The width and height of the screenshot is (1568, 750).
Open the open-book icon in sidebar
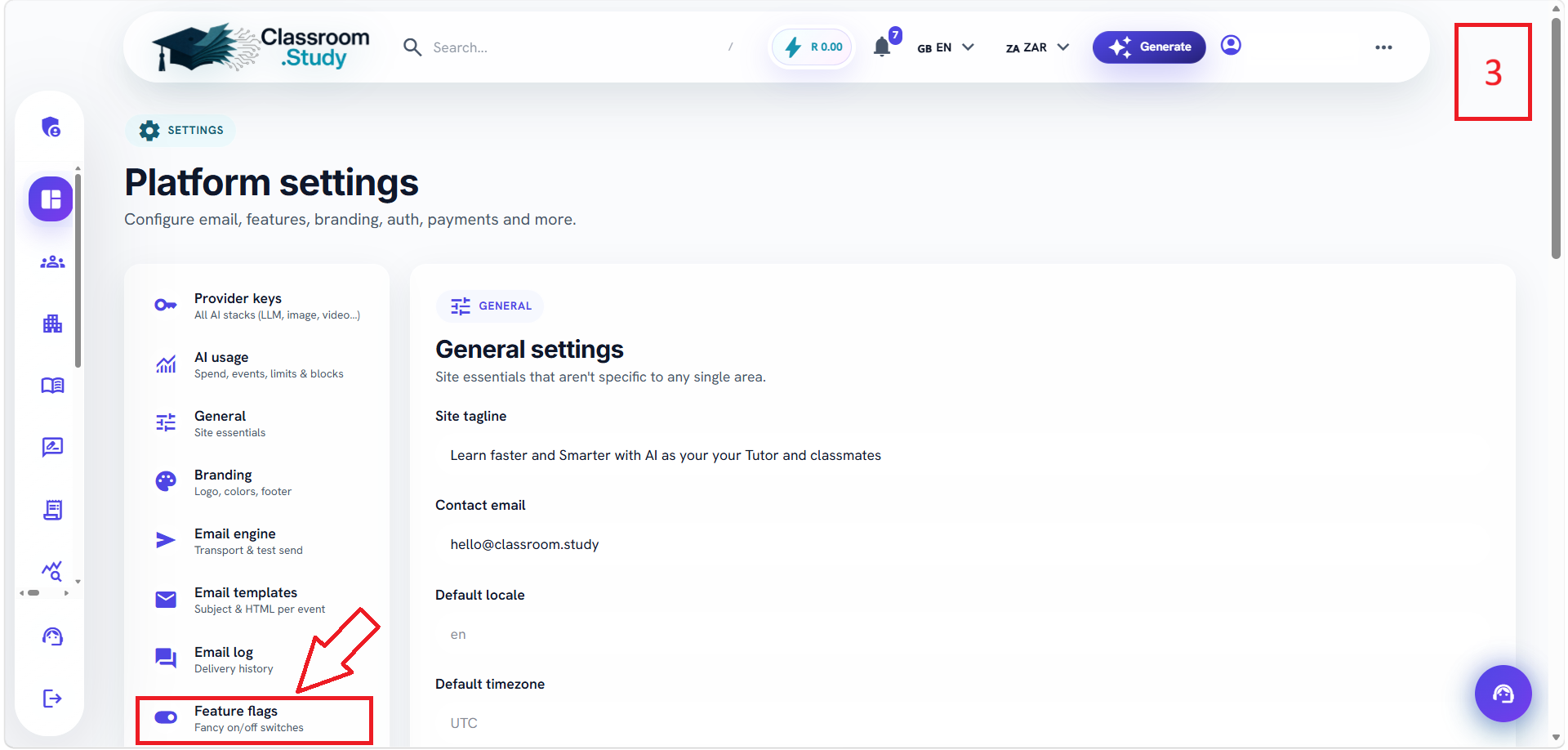click(x=52, y=386)
